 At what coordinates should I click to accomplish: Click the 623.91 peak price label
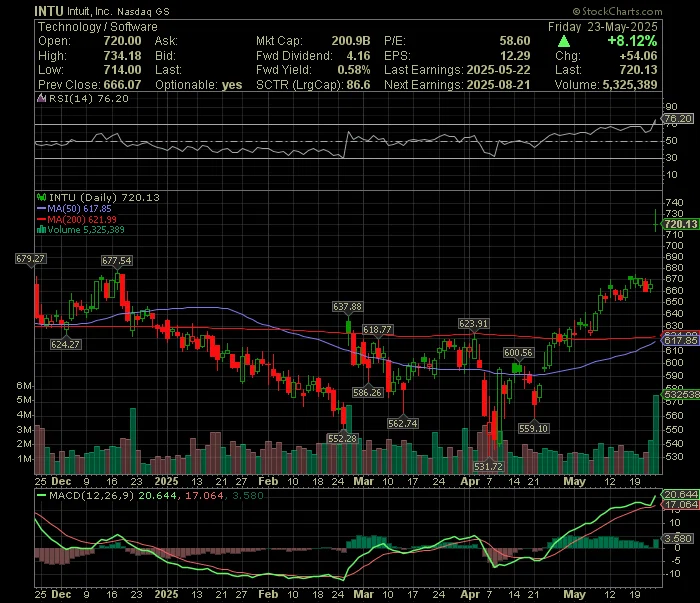(474, 324)
